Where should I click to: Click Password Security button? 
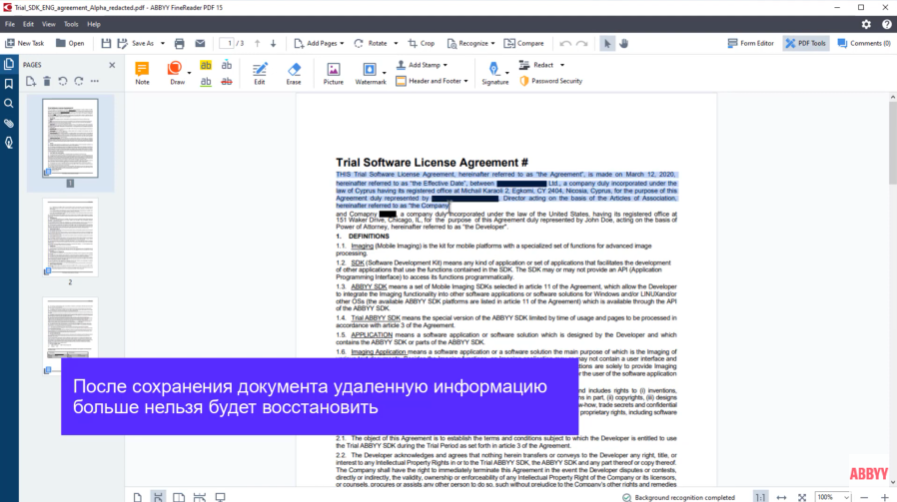click(x=551, y=81)
